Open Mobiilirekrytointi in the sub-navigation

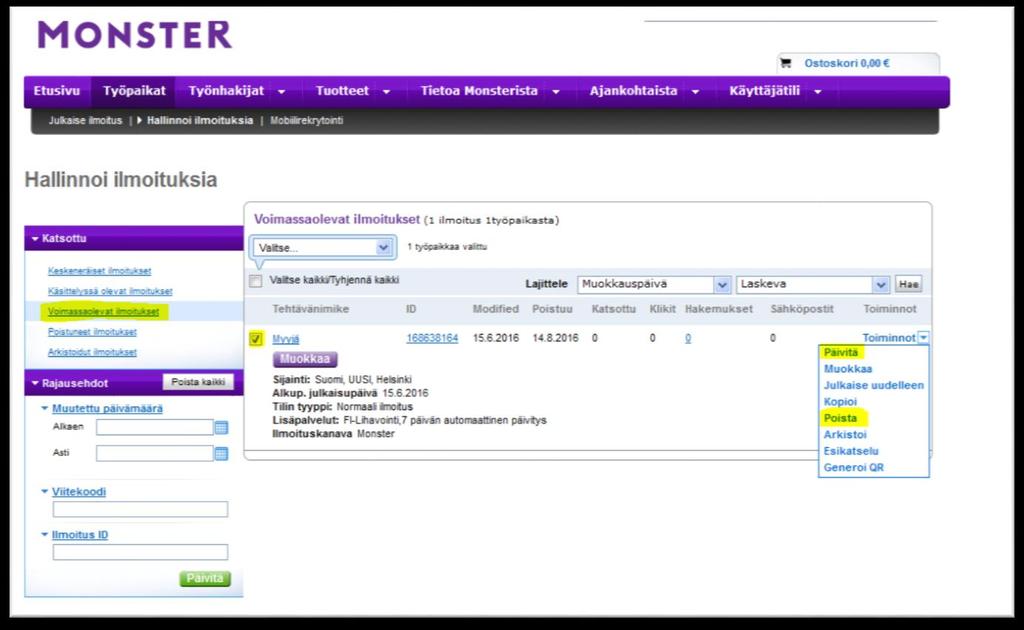(306, 121)
